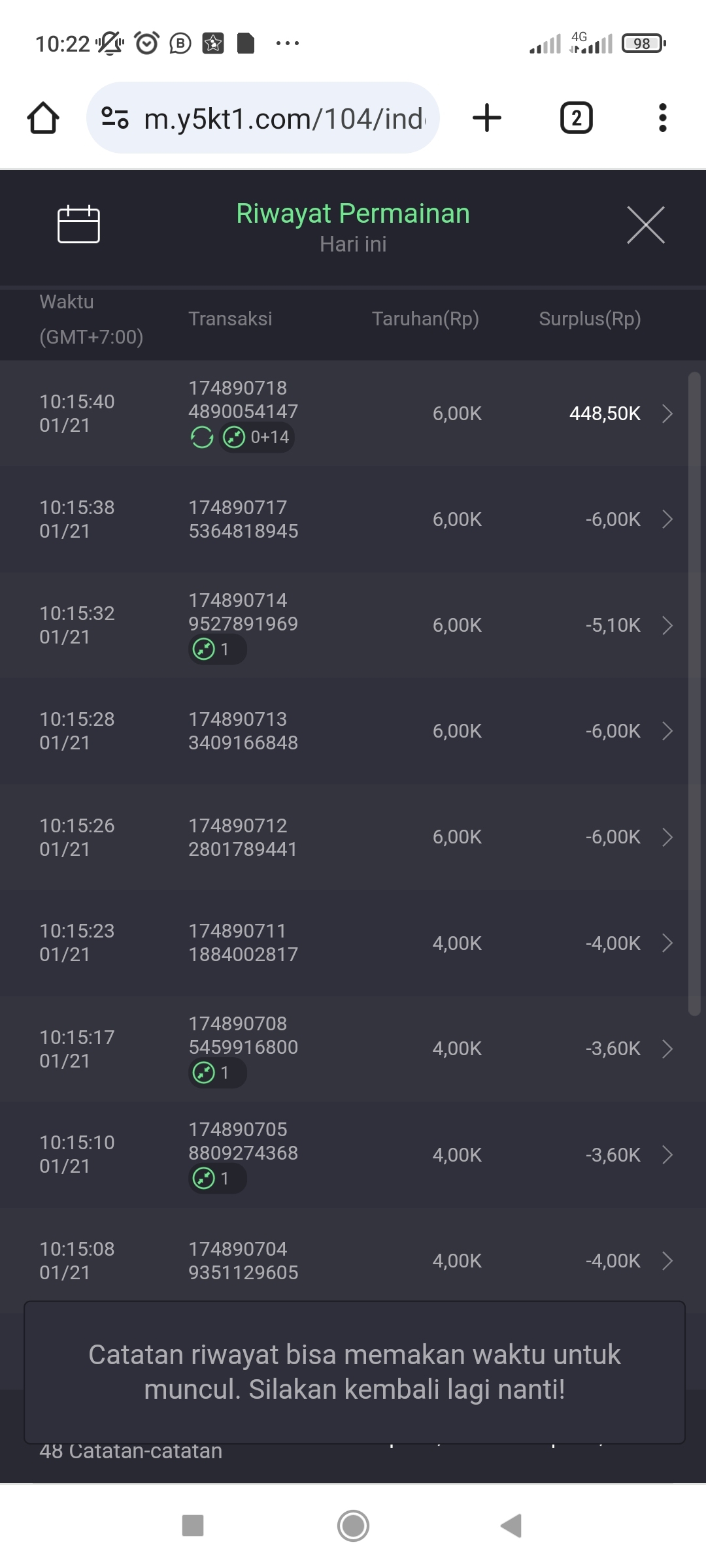706x1568 pixels.
Task: Tap the Android home circle button
Action: (353, 1526)
